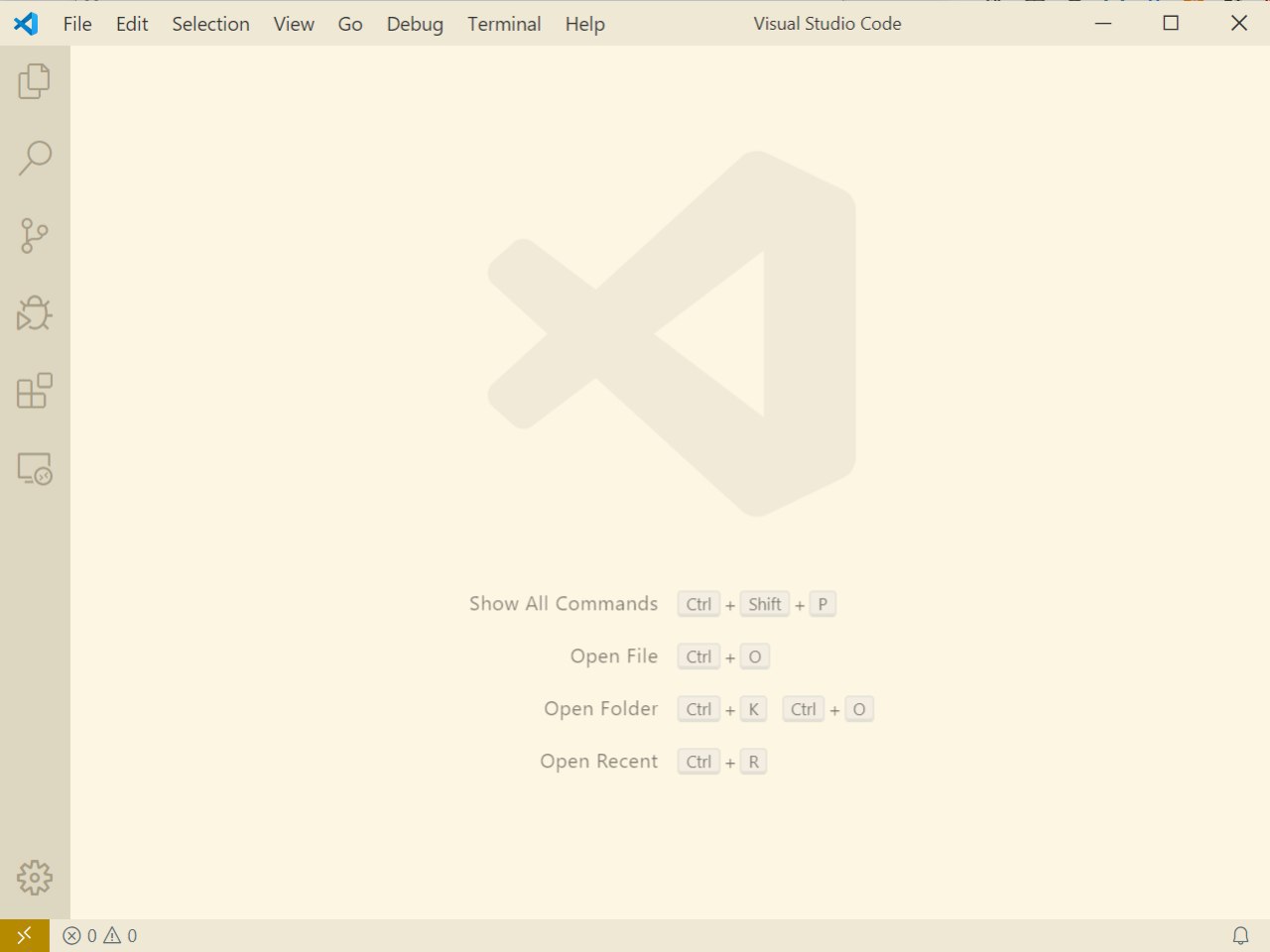
Task: Click the Shift key hint
Action: (x=765, y=604)
